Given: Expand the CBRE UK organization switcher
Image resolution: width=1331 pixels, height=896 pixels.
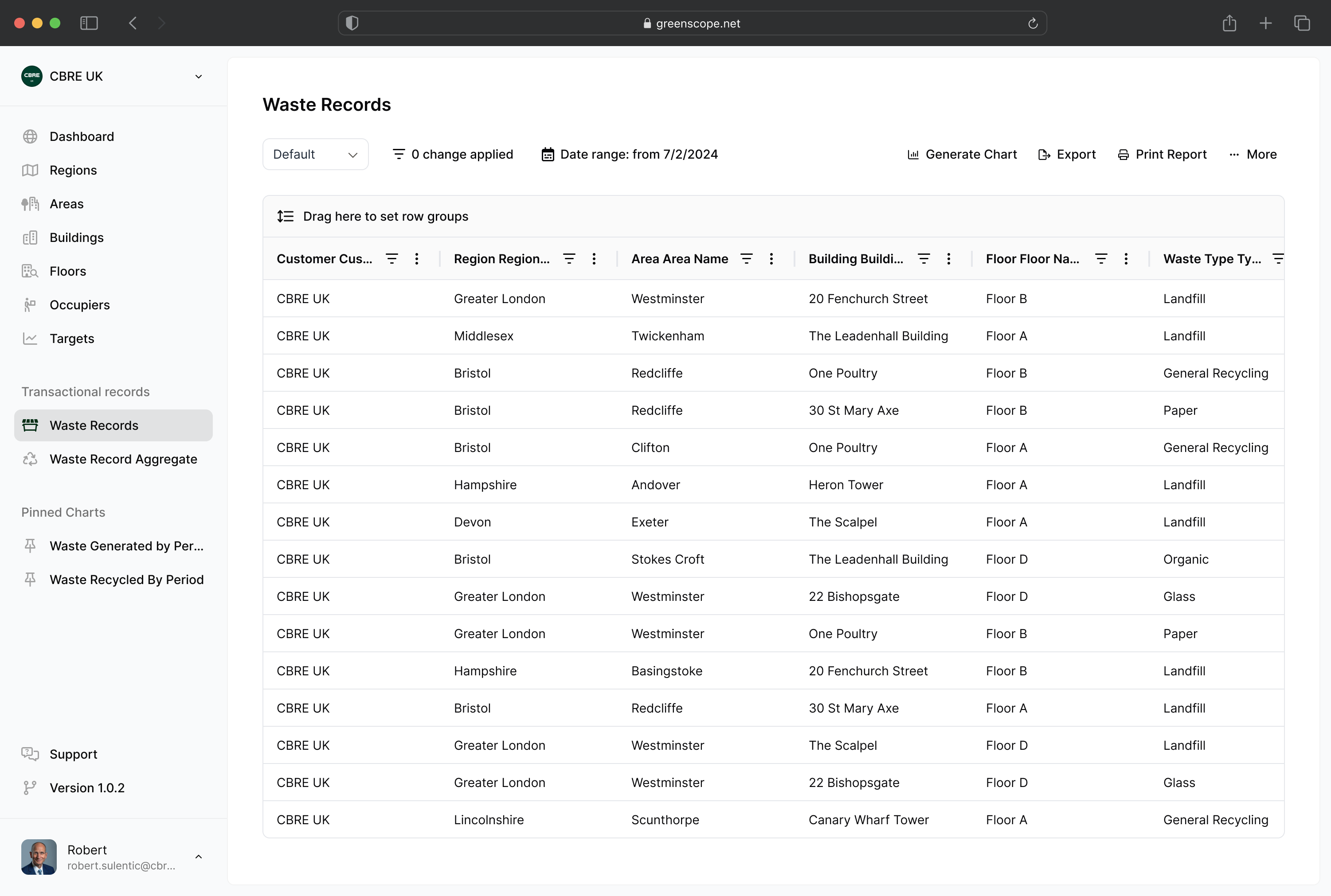Looking at the screenshot, I should 198,77.
